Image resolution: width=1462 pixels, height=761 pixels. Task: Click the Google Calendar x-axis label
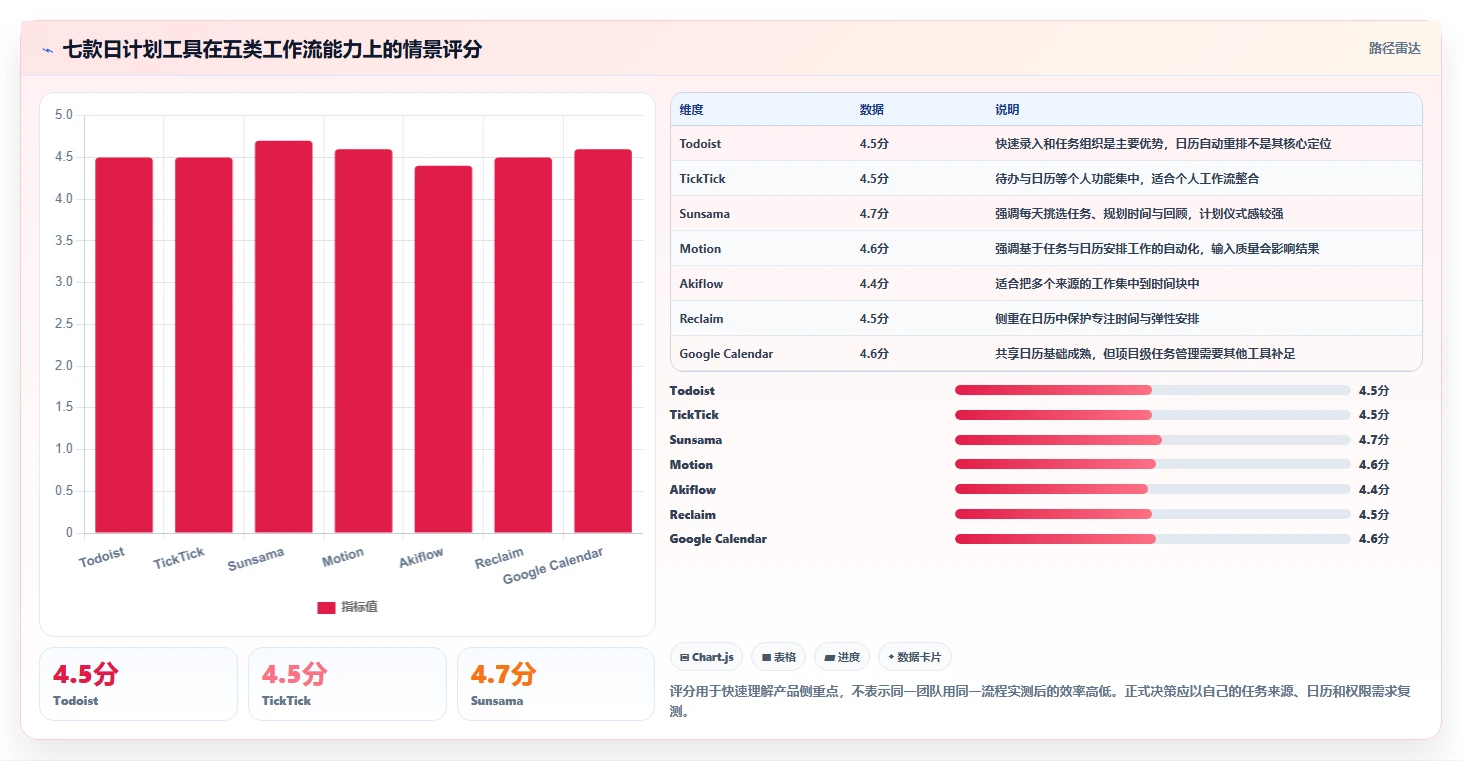coord(553,566)
